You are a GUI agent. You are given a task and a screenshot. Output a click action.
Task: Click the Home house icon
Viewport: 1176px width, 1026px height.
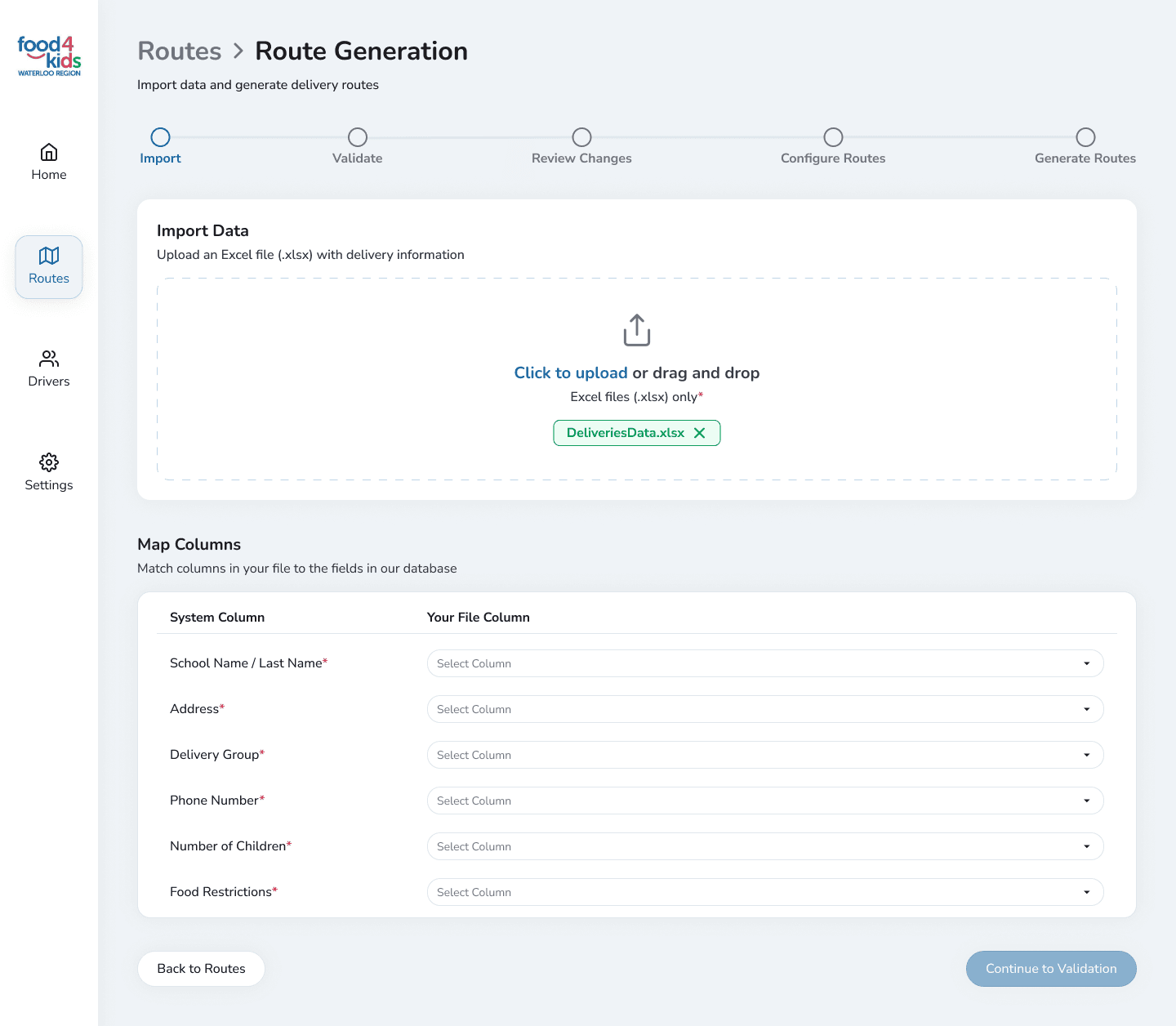49,152
